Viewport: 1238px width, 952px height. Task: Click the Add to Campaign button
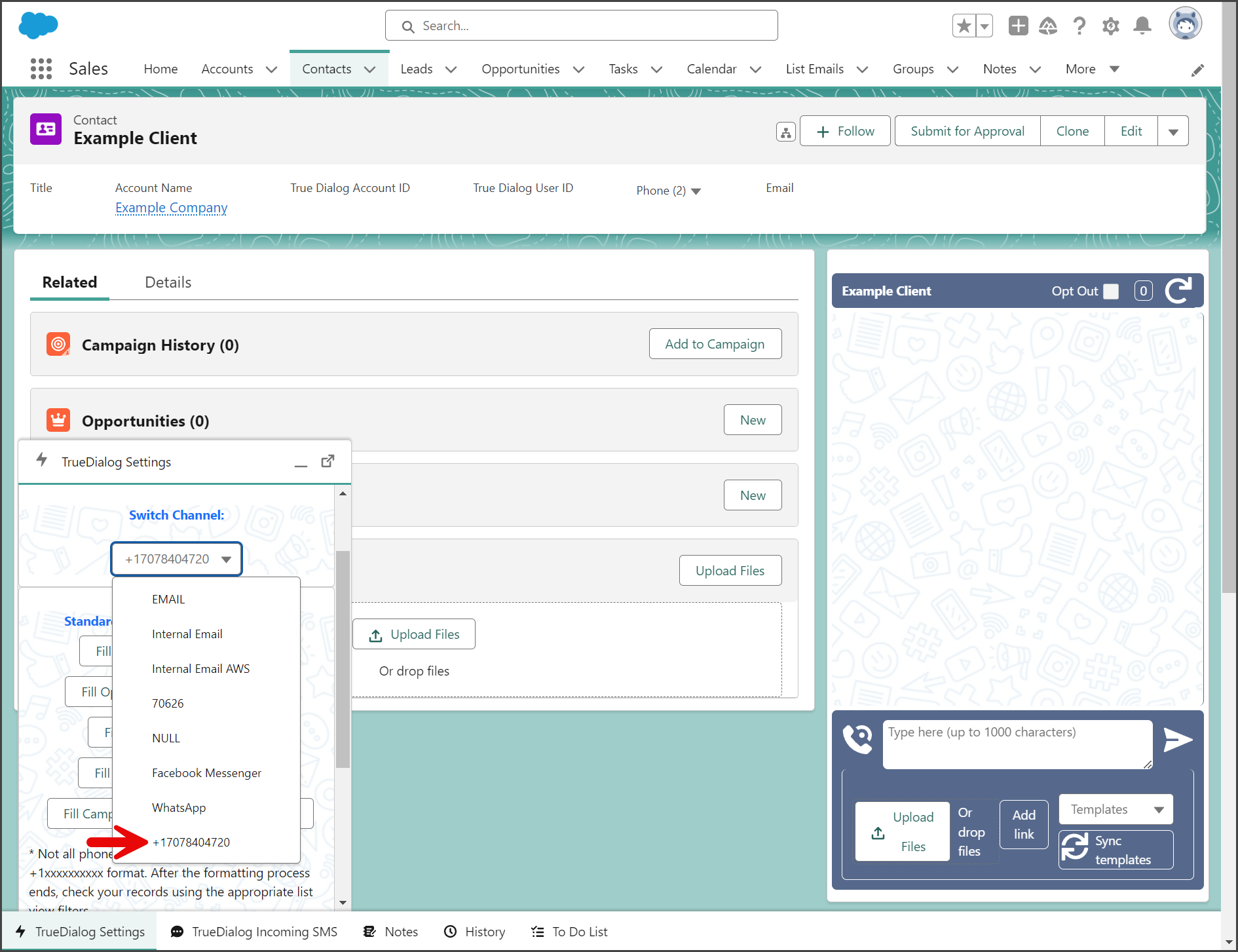[715, 344]
